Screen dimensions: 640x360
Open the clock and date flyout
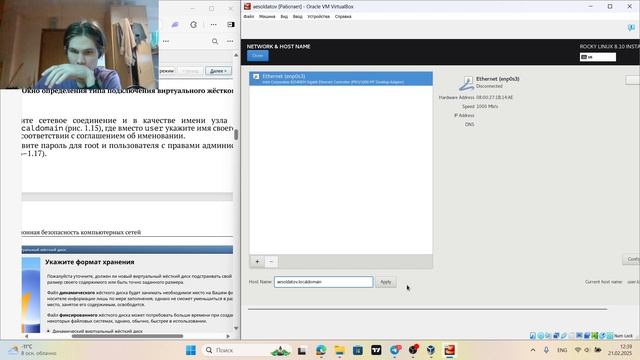pyautogui.click(x=620, y=350)
